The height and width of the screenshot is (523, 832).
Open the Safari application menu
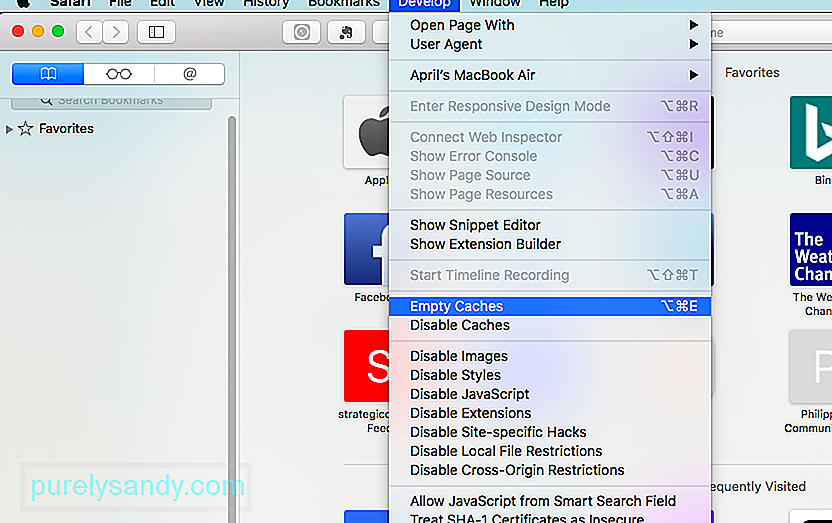pyautogui.click(x=70, y=4)
